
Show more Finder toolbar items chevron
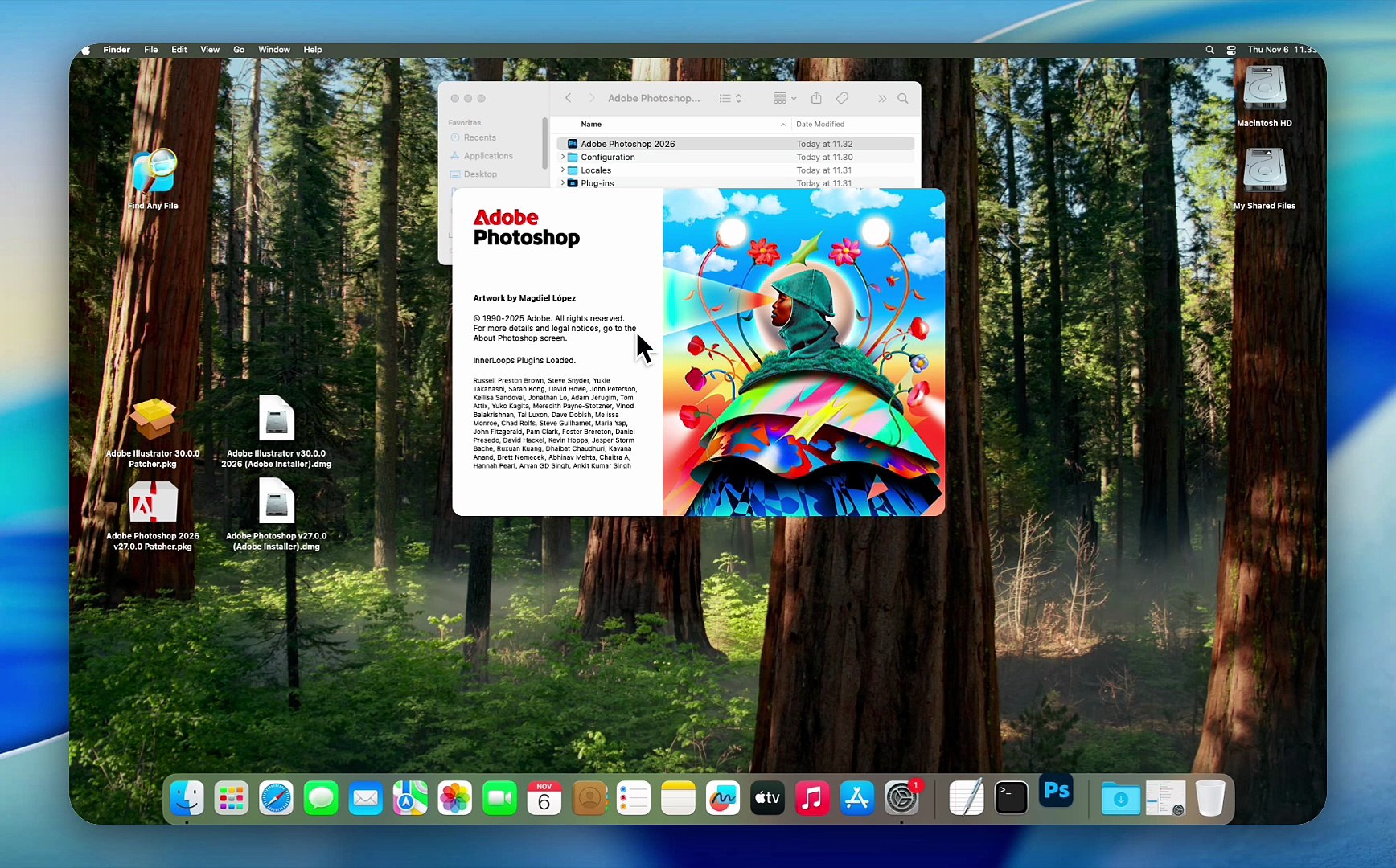click(x=882, y=98)
